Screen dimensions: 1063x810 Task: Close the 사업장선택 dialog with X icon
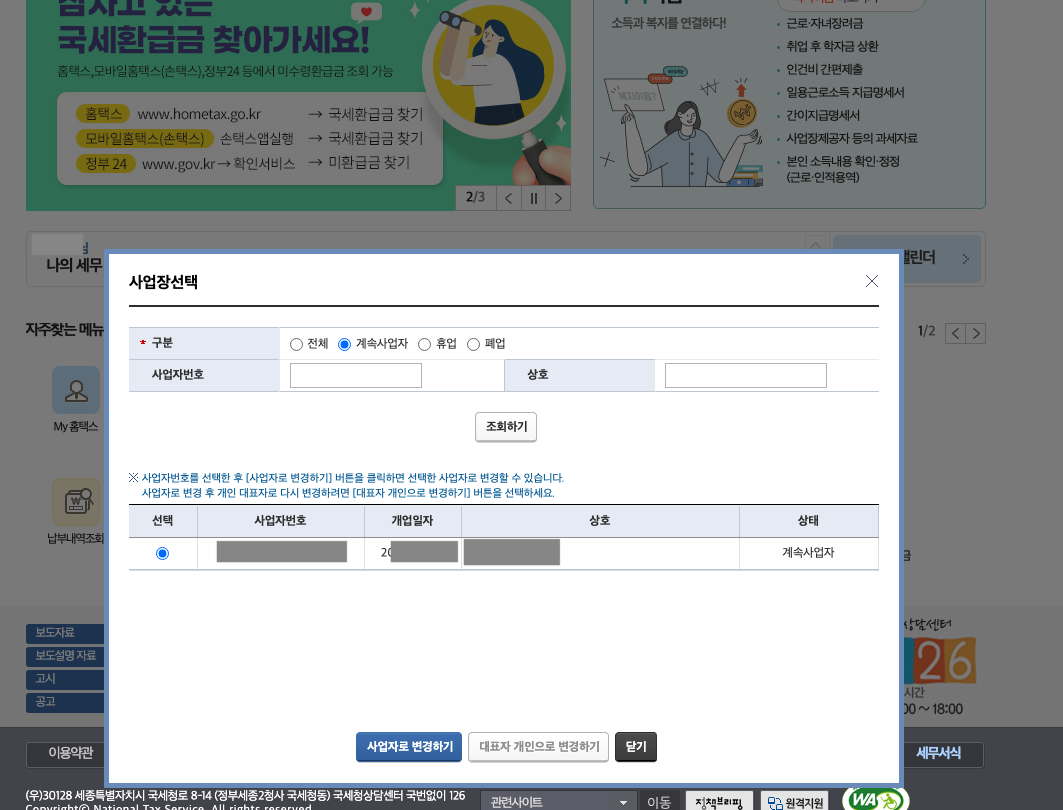tap(872, 281)
